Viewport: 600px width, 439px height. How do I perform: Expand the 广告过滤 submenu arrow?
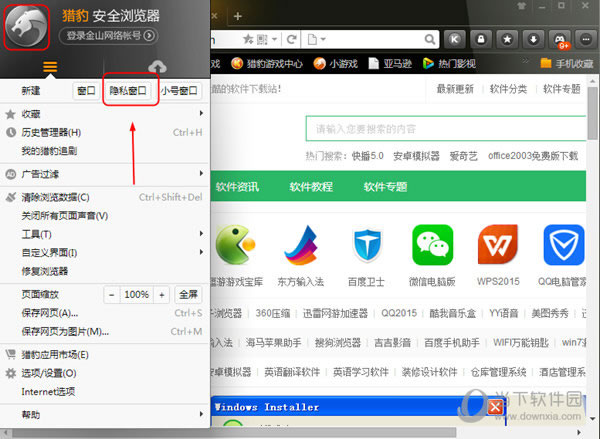click(x=201, y=173)
